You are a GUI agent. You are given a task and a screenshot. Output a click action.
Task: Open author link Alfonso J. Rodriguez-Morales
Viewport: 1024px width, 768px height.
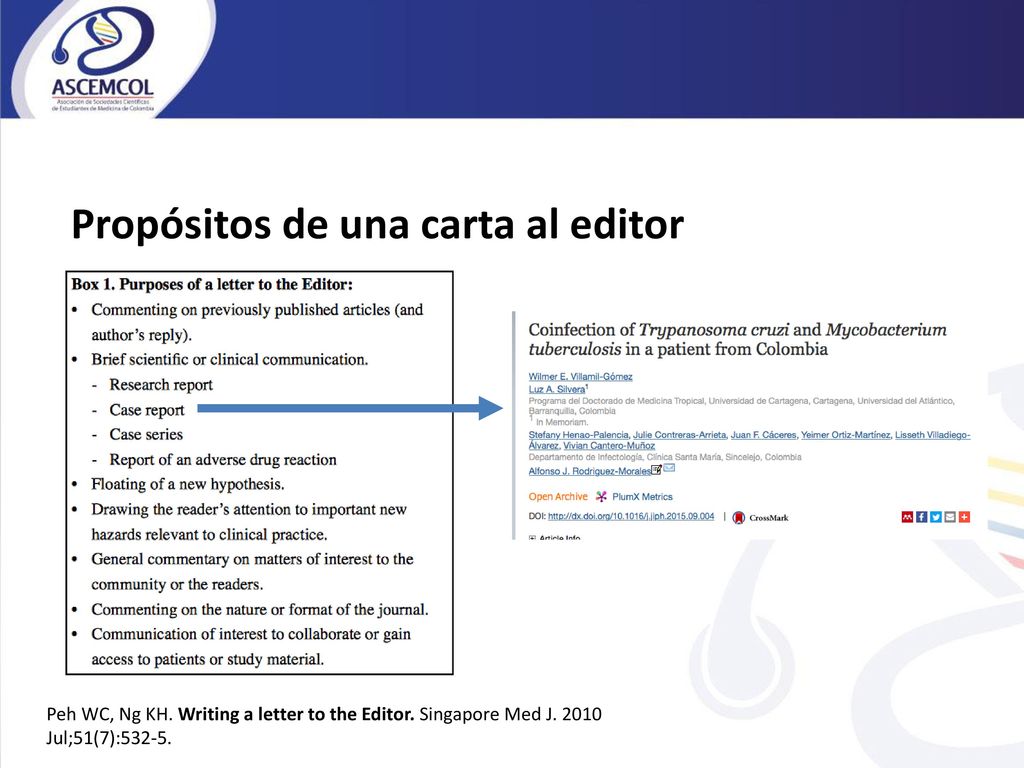click(590, 472)
